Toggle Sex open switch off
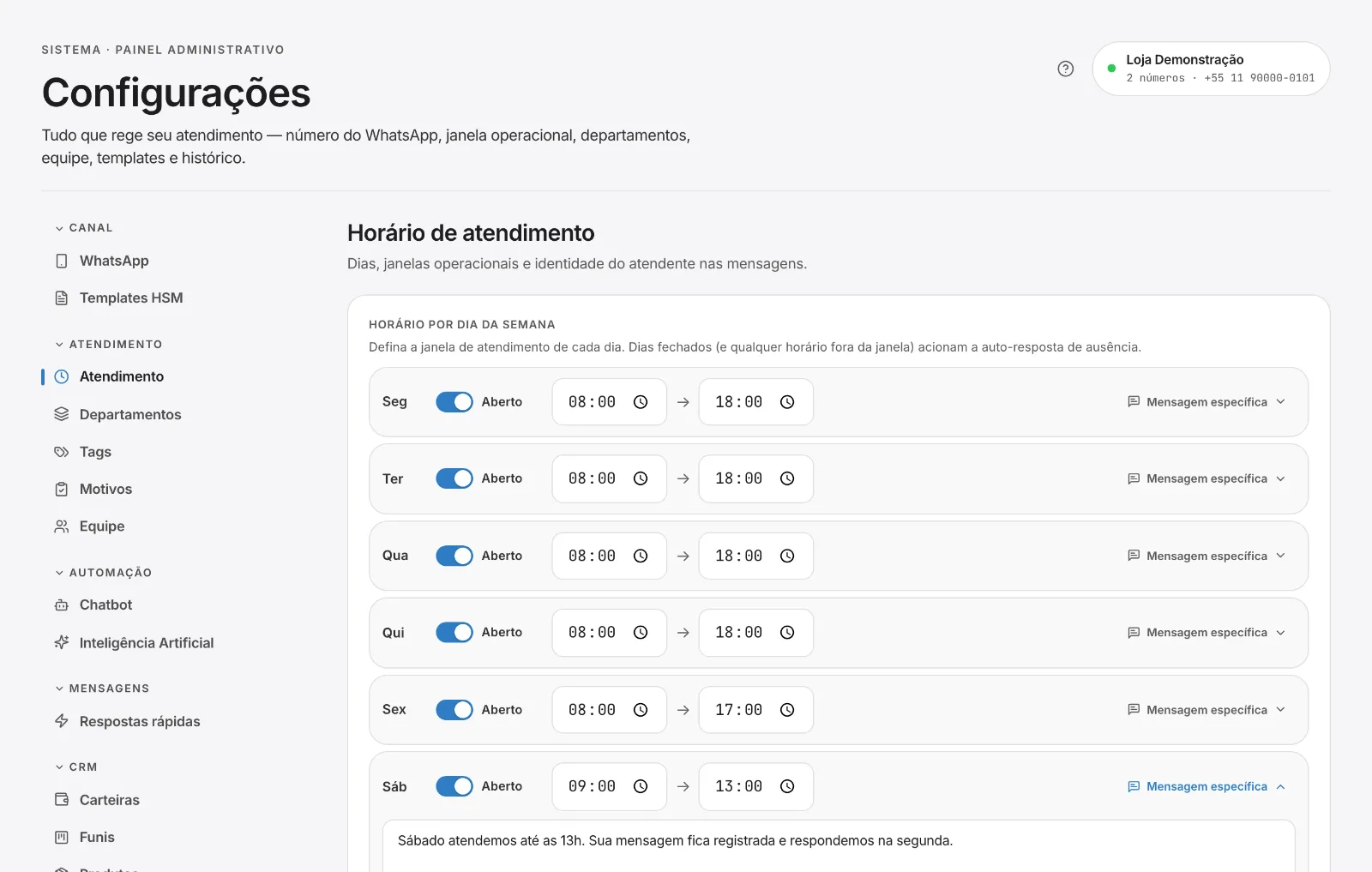Viewport: 1372px width, 872px height. click(454, 710)
